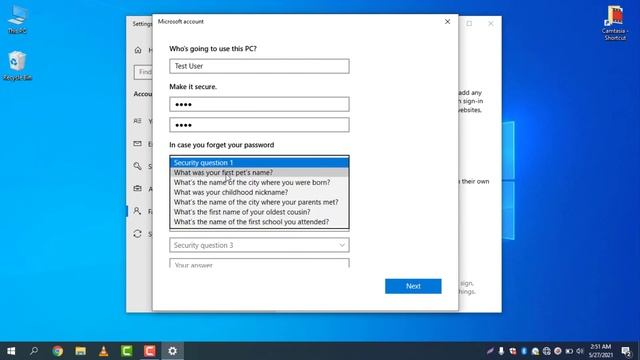Open Access work or school briefcase icon

point(138,189)
